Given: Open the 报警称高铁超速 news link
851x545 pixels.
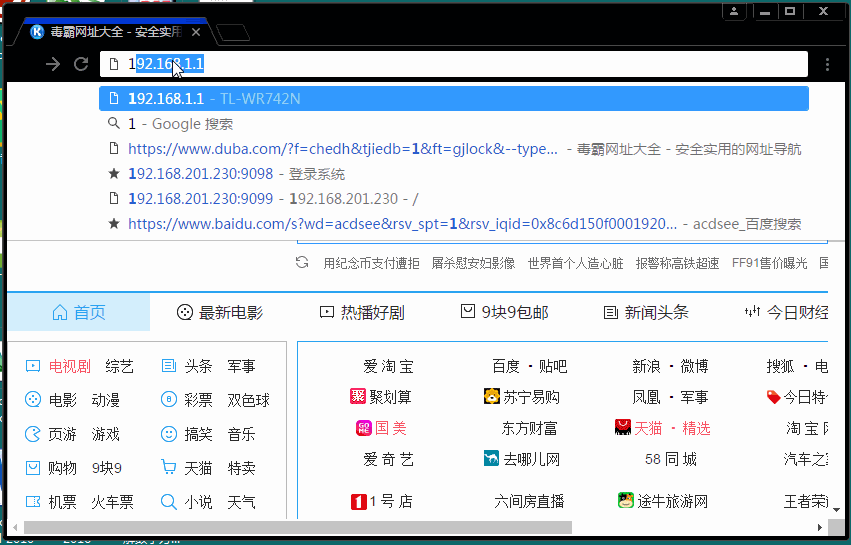Looking at the screenshot, I should click(677, 264).
